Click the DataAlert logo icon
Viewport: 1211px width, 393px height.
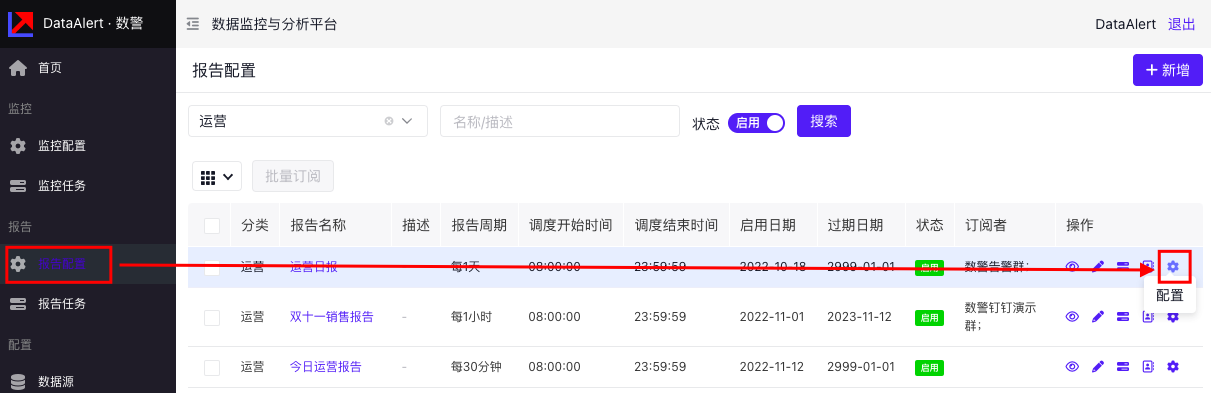point(20,23)
